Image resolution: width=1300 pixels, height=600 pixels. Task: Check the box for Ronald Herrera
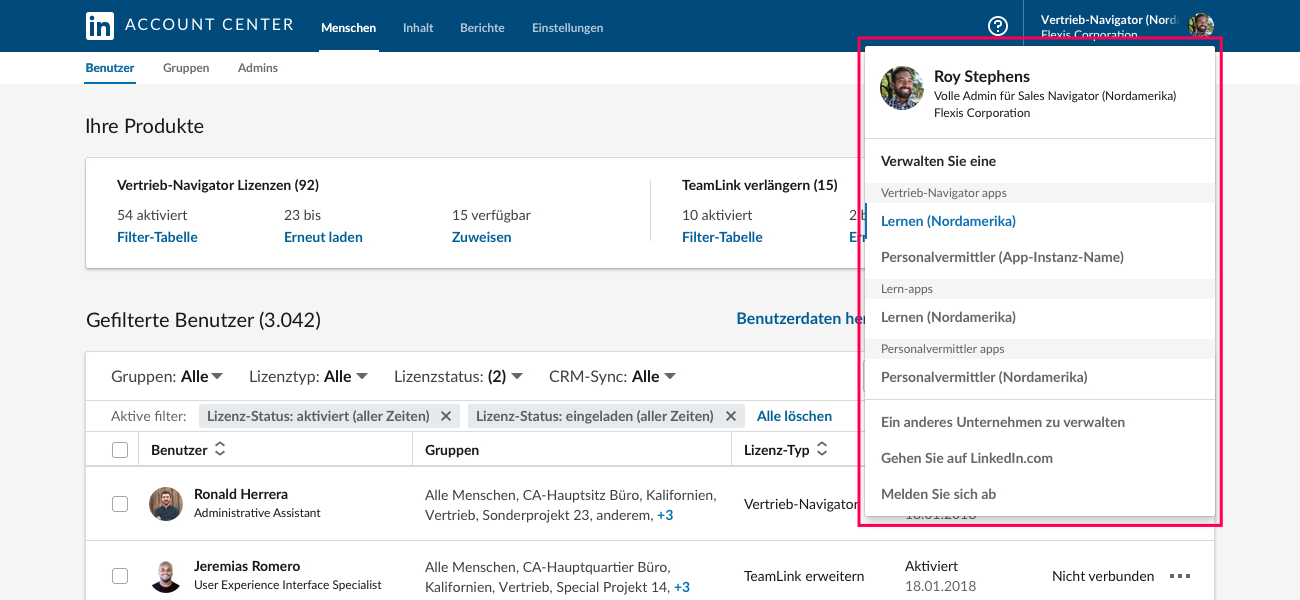(120, 504)
